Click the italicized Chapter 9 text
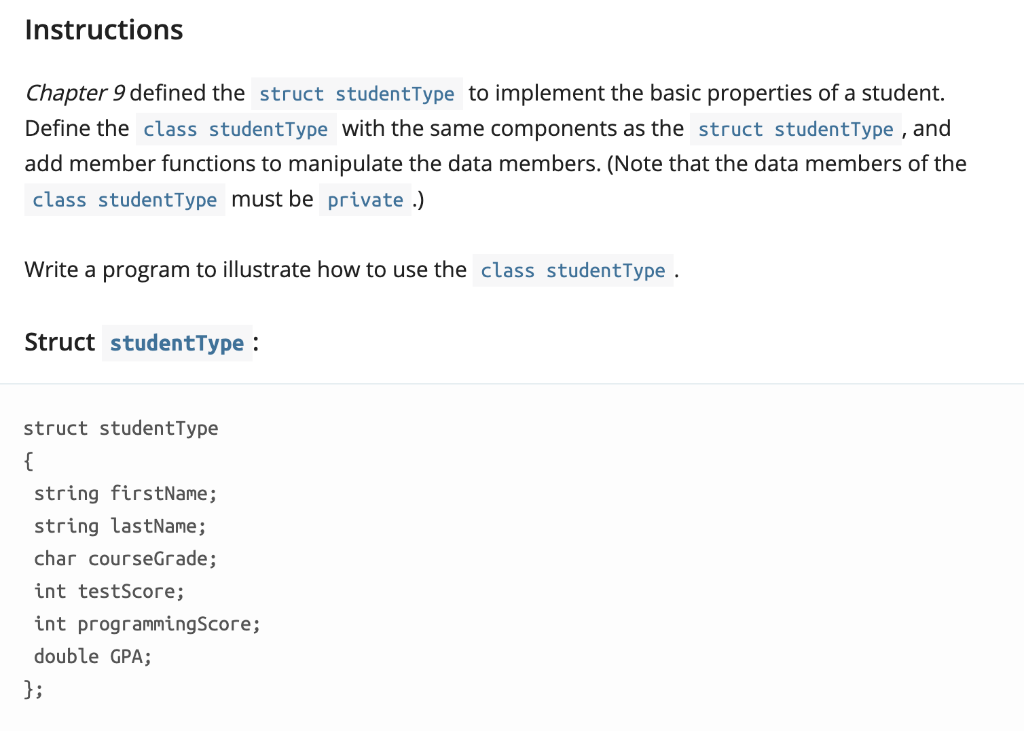The width and height of the screenshot is (1024, 731). coord(72,92)
